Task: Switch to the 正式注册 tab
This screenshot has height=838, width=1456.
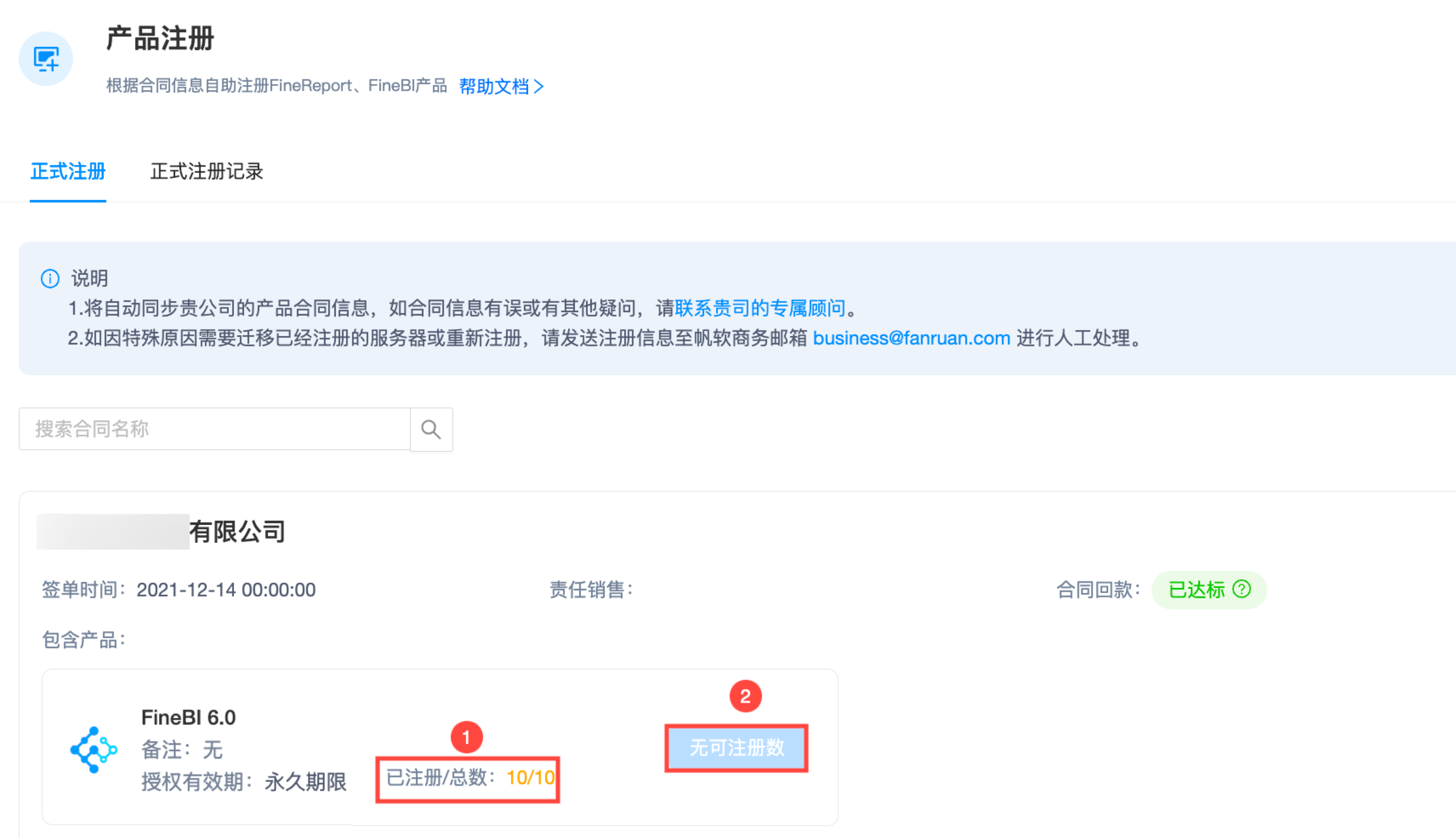Action: [x=68, y=171]
